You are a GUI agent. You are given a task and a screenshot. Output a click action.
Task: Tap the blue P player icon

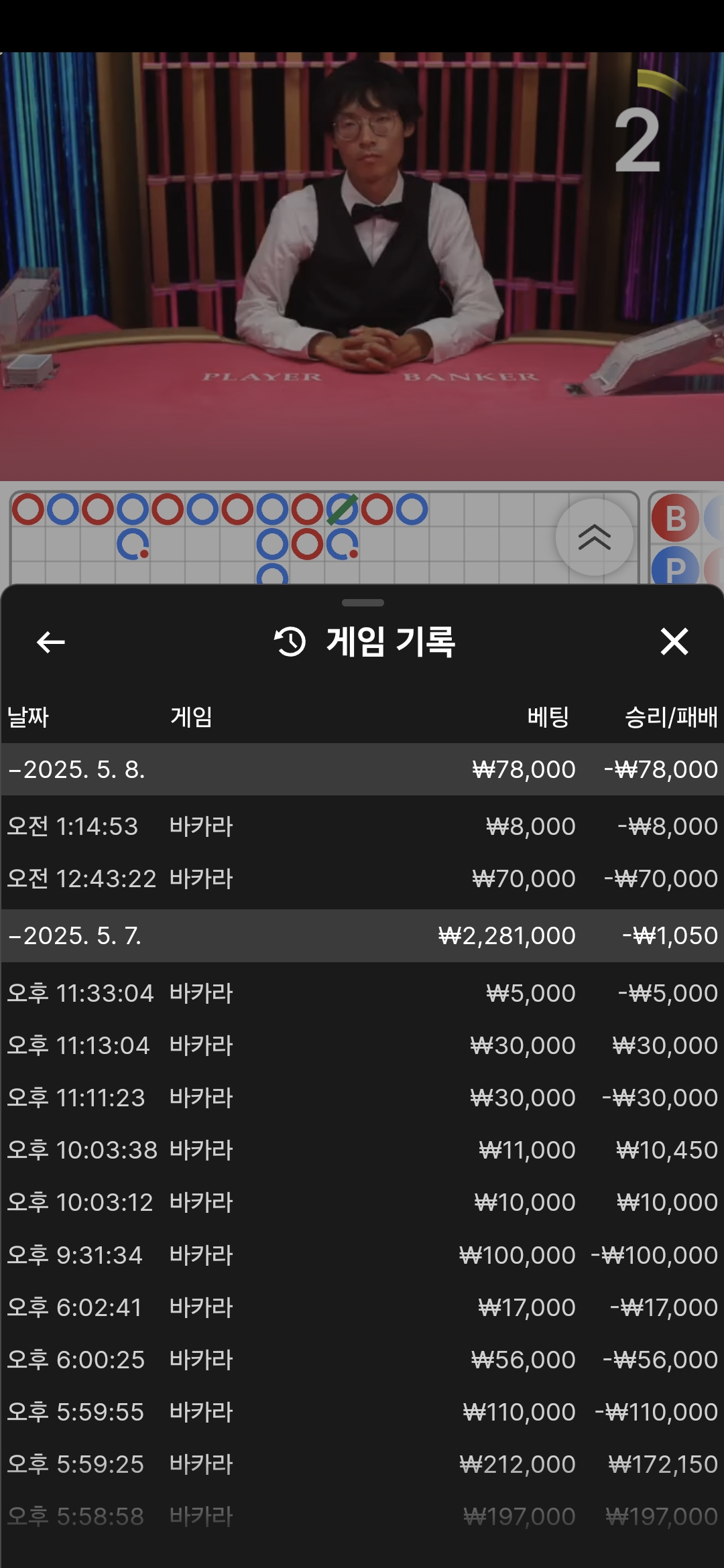coord(675,568)
